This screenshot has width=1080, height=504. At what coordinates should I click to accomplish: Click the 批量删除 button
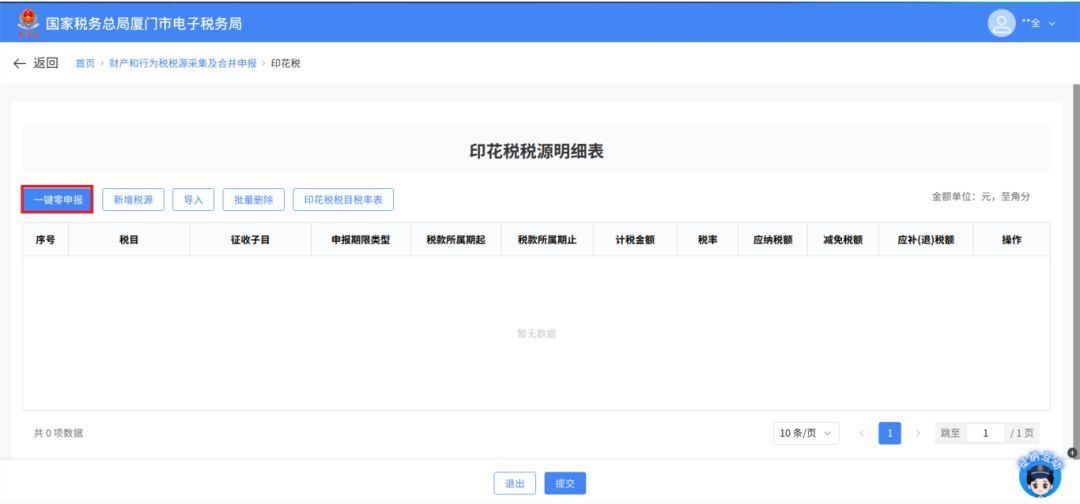pos(253,200)
